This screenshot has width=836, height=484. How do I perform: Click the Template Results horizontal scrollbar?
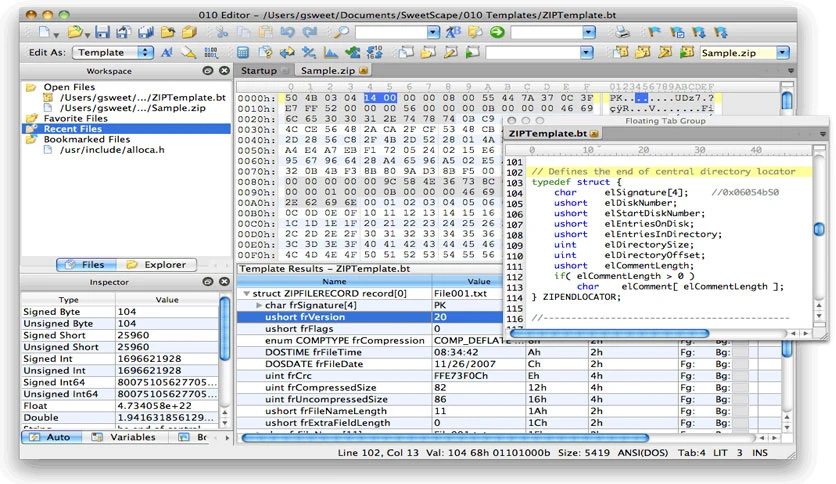445,438
